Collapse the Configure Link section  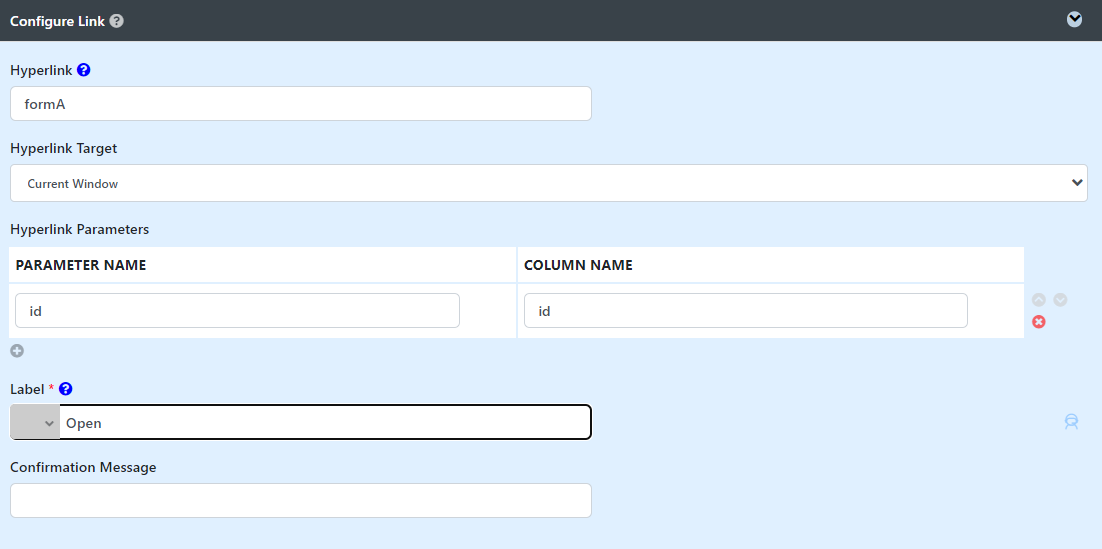pyautogui.click(x=1075, y=20)
